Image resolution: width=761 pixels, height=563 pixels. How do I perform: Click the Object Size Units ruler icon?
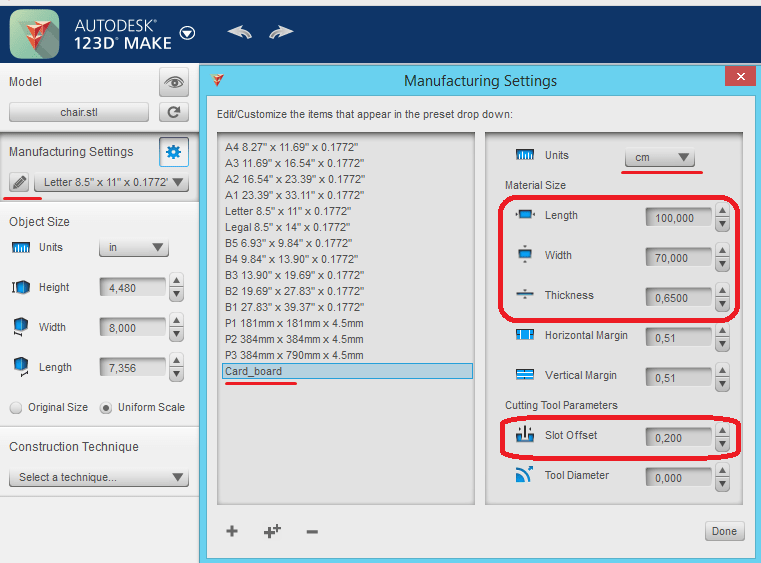click(x=21, y=248)
